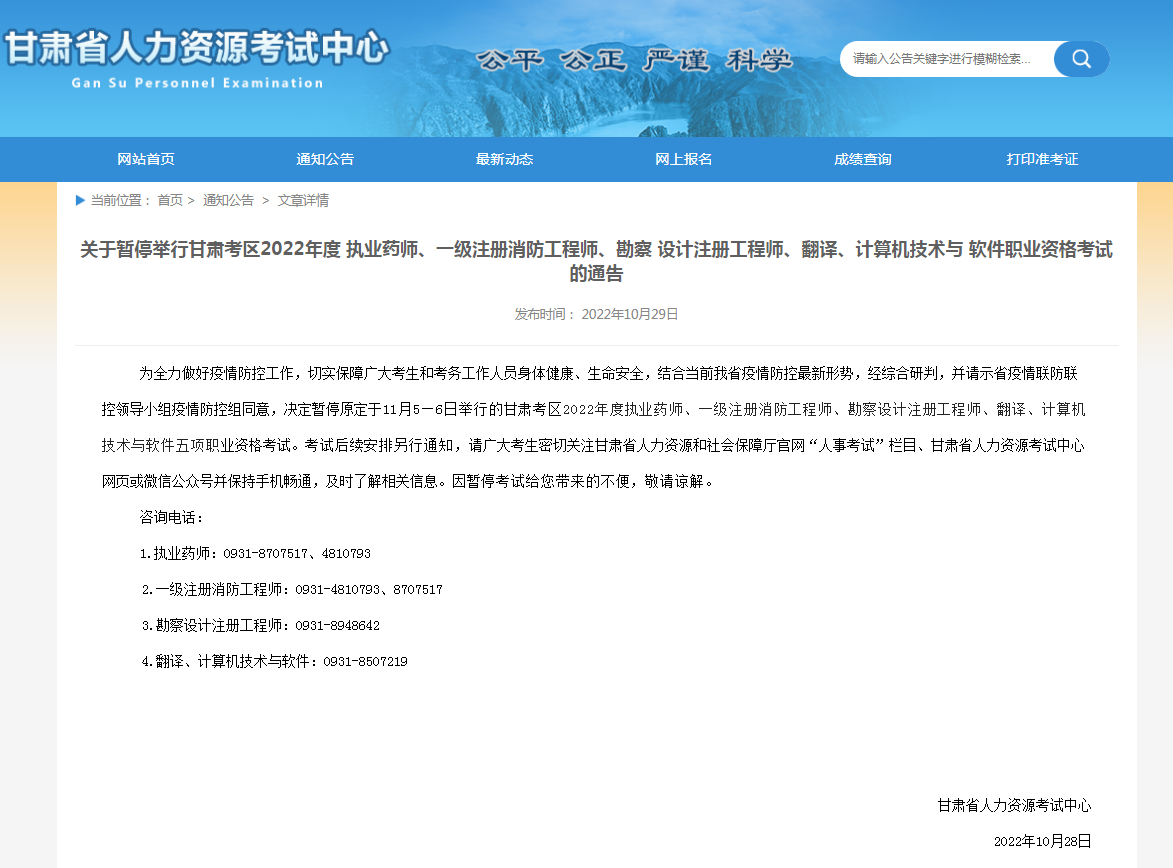This screenshot has height=868, width=1173.
Task: Click the 执业药师 phone number line
Action: (255, 554)
